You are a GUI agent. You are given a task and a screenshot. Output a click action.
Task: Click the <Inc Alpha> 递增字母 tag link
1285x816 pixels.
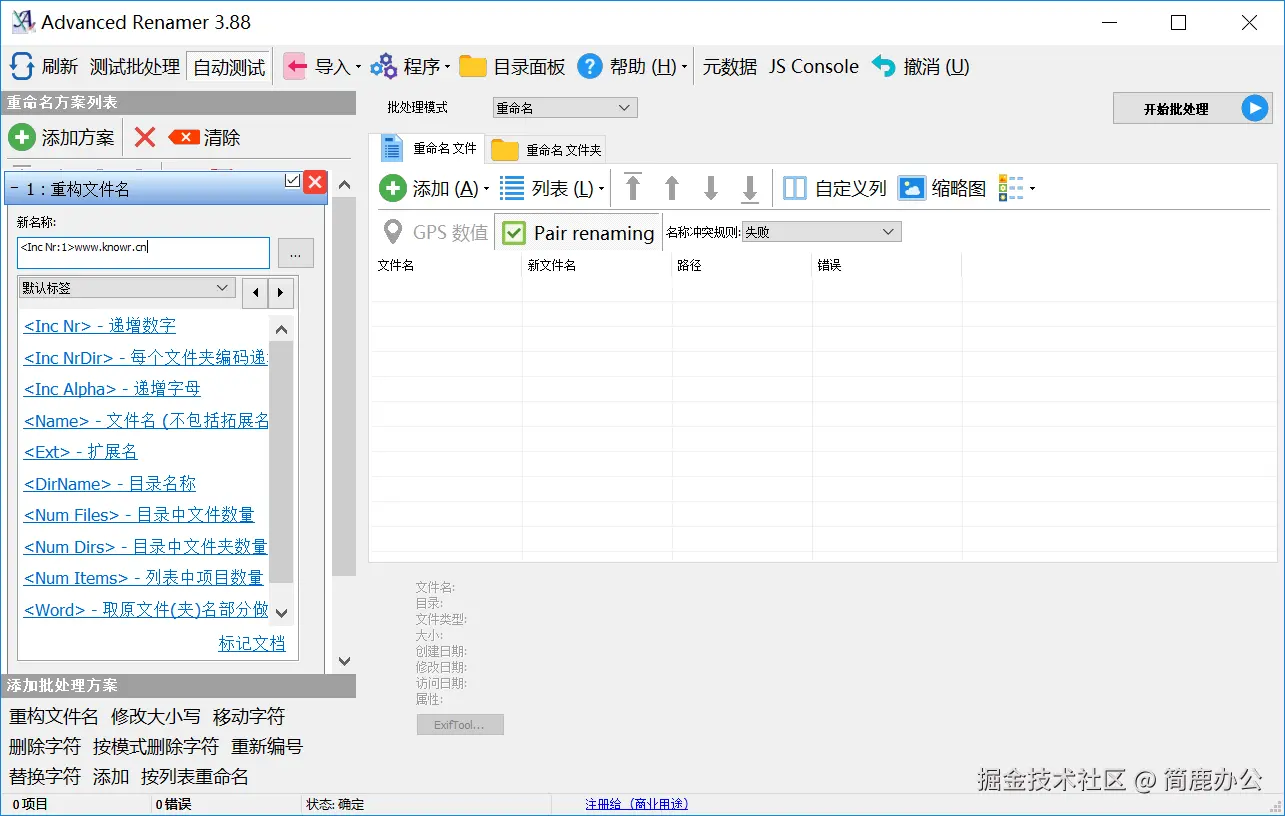pos(112,389)
